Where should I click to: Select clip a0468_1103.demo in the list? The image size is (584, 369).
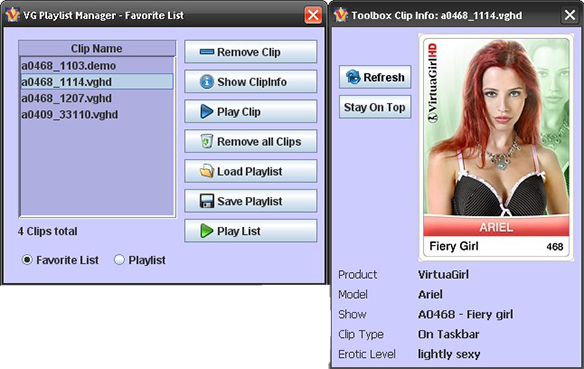point(97,66)
